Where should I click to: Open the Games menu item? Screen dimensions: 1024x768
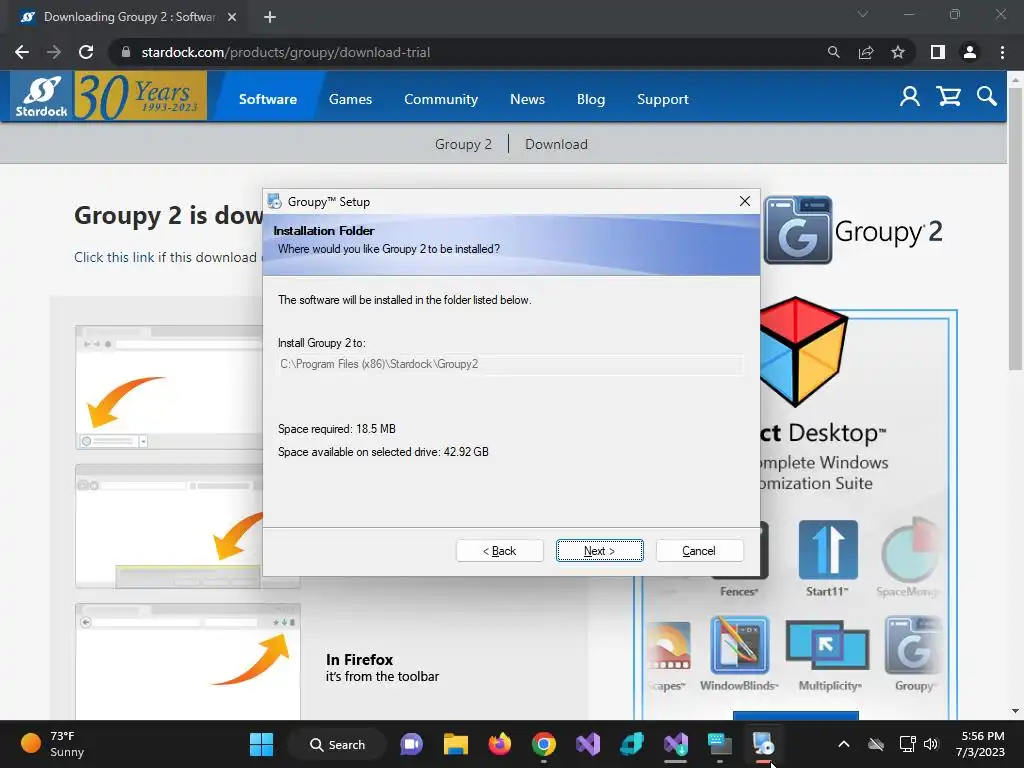tap(351, 99)
